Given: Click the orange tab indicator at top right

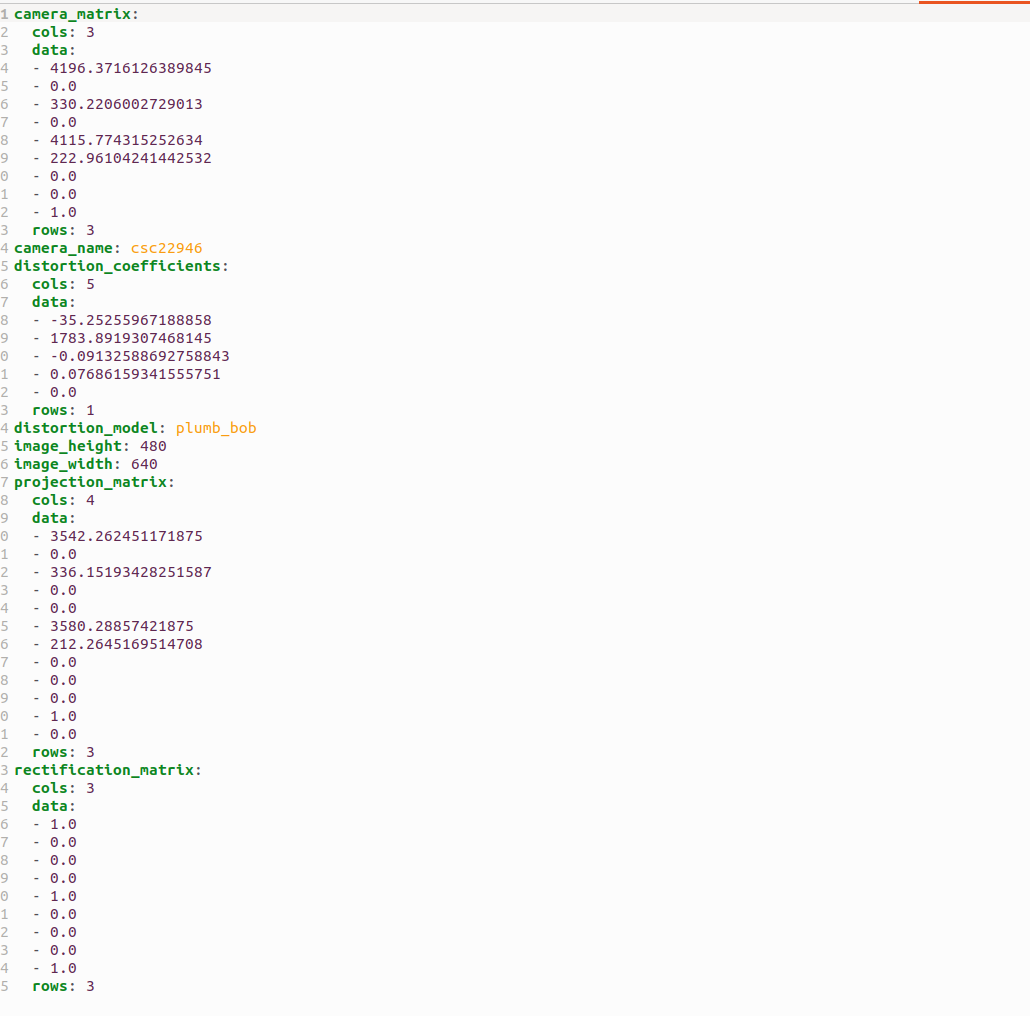Looking at the screenshot, I should [x=974, y=2].
